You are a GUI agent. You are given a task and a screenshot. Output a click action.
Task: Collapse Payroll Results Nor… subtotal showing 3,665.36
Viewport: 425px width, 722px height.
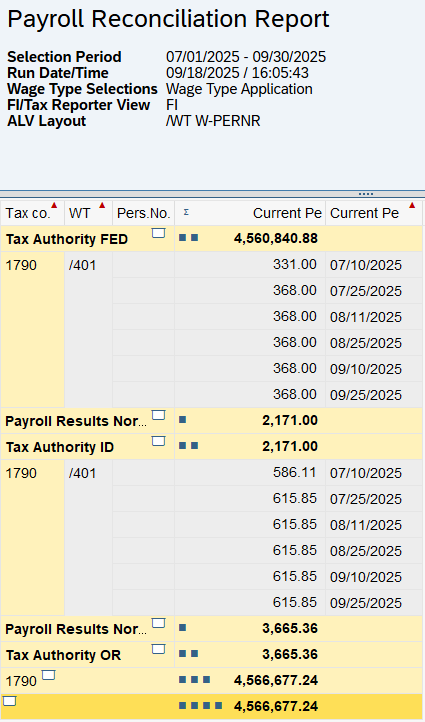point(158,623)
